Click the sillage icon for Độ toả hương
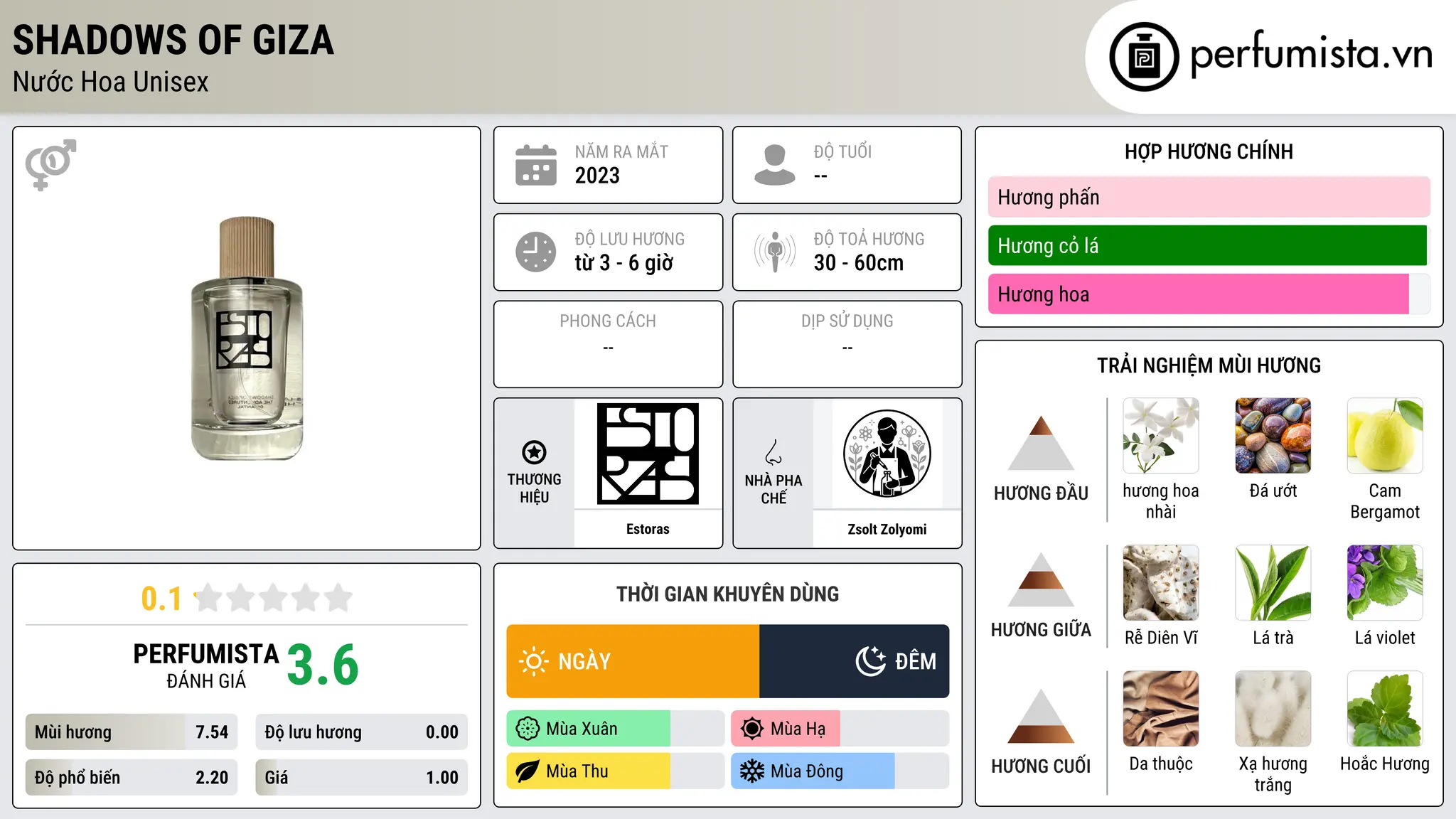The height and width of the screenshot is (819, 1456). (x=774, y=252)
